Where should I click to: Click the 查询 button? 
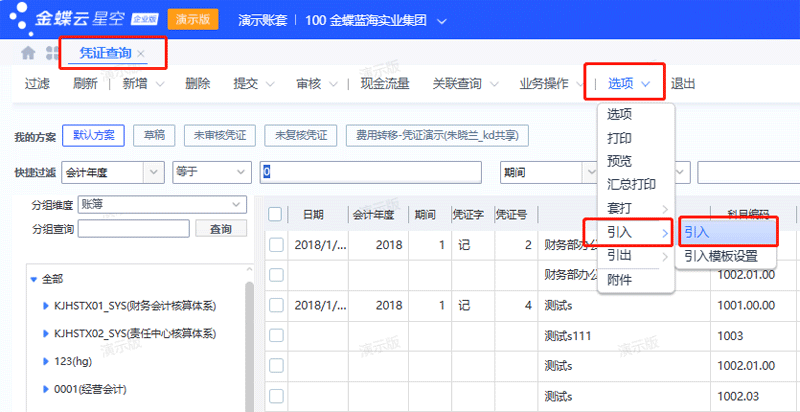(220, 229)
